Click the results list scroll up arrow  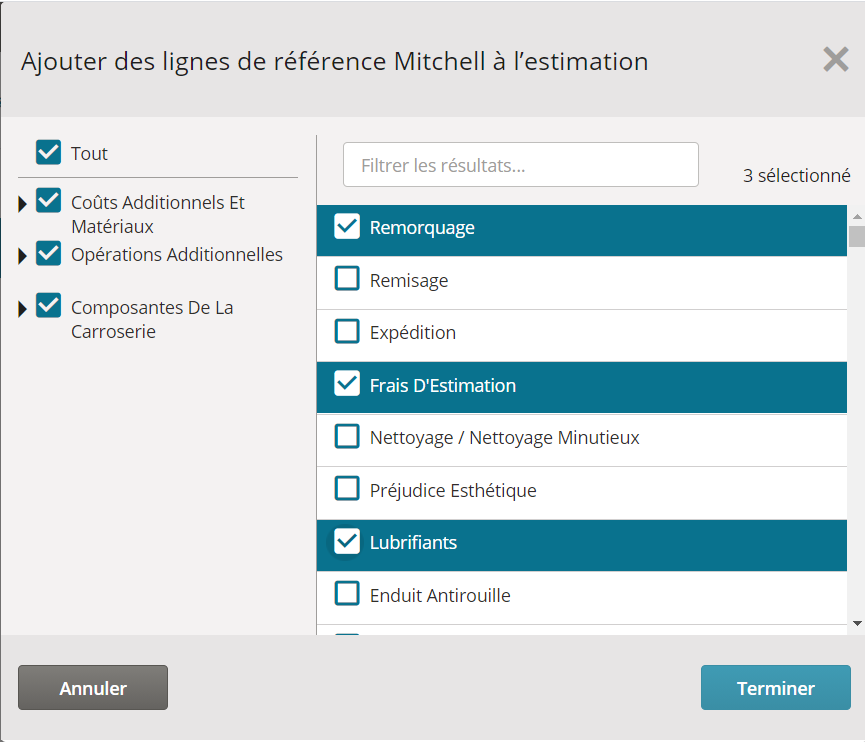tap(857, 216)
